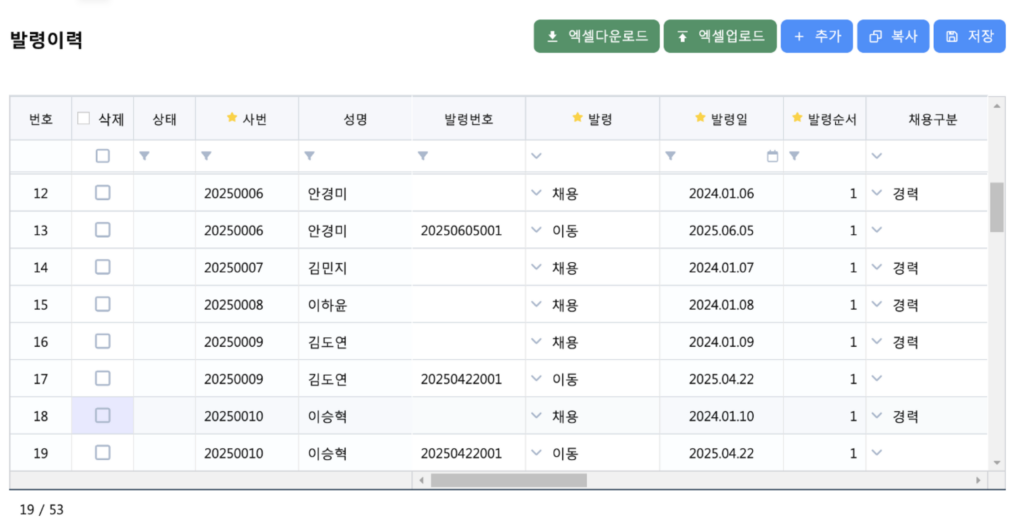The height and width of the screenshot is (524, 1024).
Task: Click the filter icon under 발령일 column
Action: tap(670, 156)
